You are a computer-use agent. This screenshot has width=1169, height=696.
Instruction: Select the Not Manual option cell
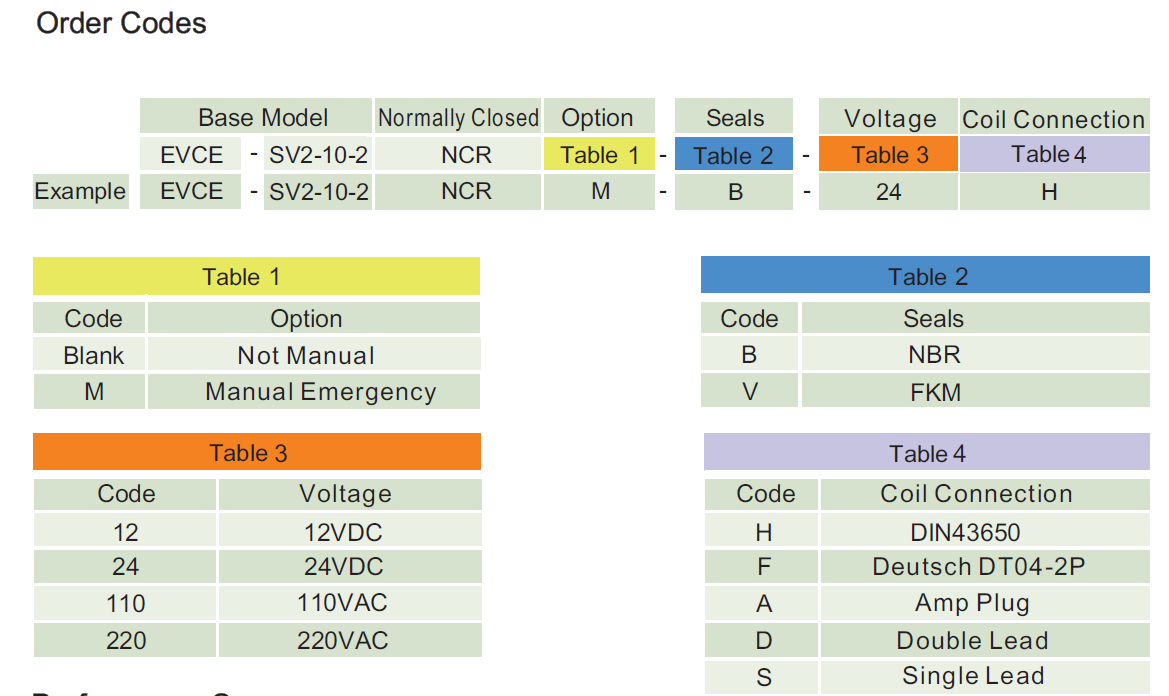[x=306, y=355]
